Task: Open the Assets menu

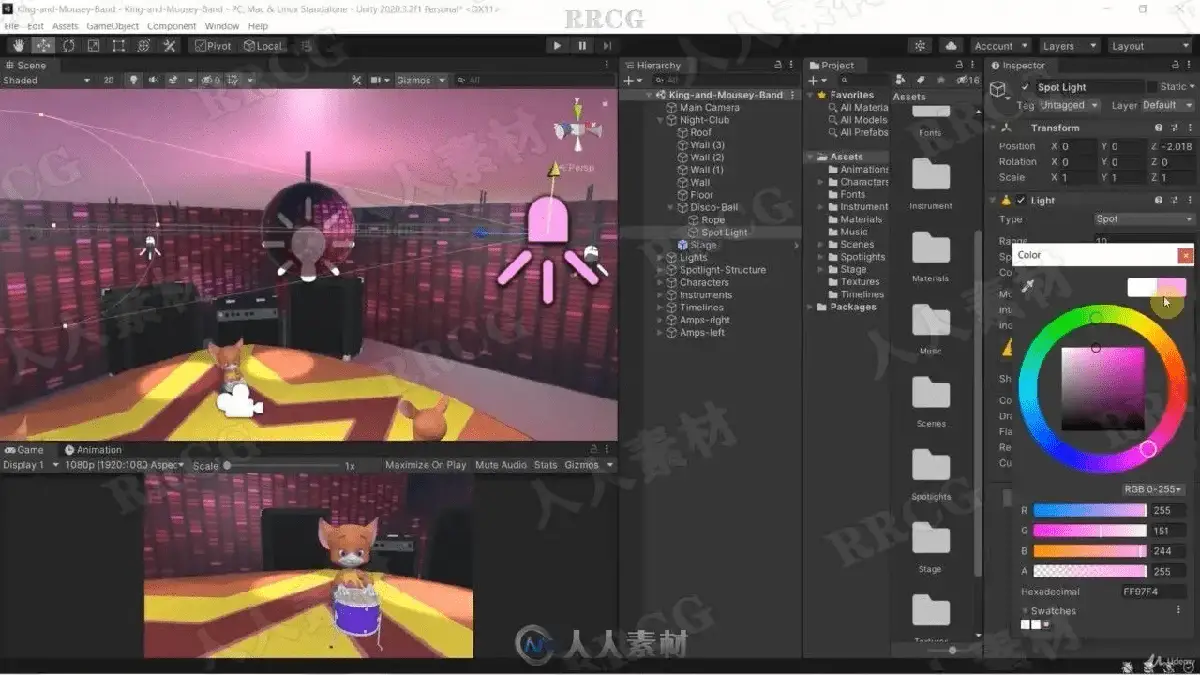Action: pyautogui.click(x=65, y=26)
